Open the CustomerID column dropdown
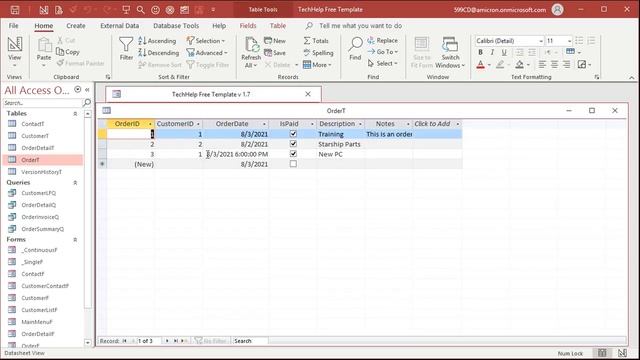Screen dimensions: 640x360 click(198, 124)
